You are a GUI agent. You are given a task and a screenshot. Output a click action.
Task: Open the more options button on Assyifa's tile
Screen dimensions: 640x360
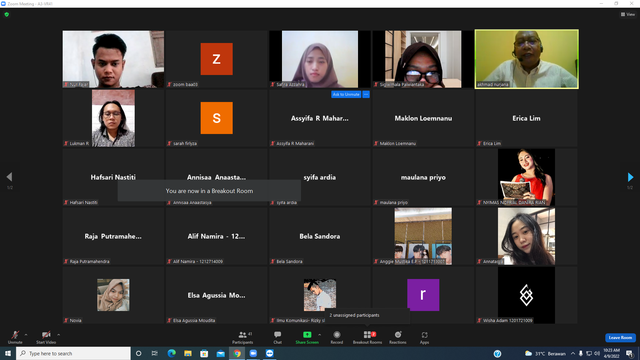pyautogui.click(x=366, y=94)
